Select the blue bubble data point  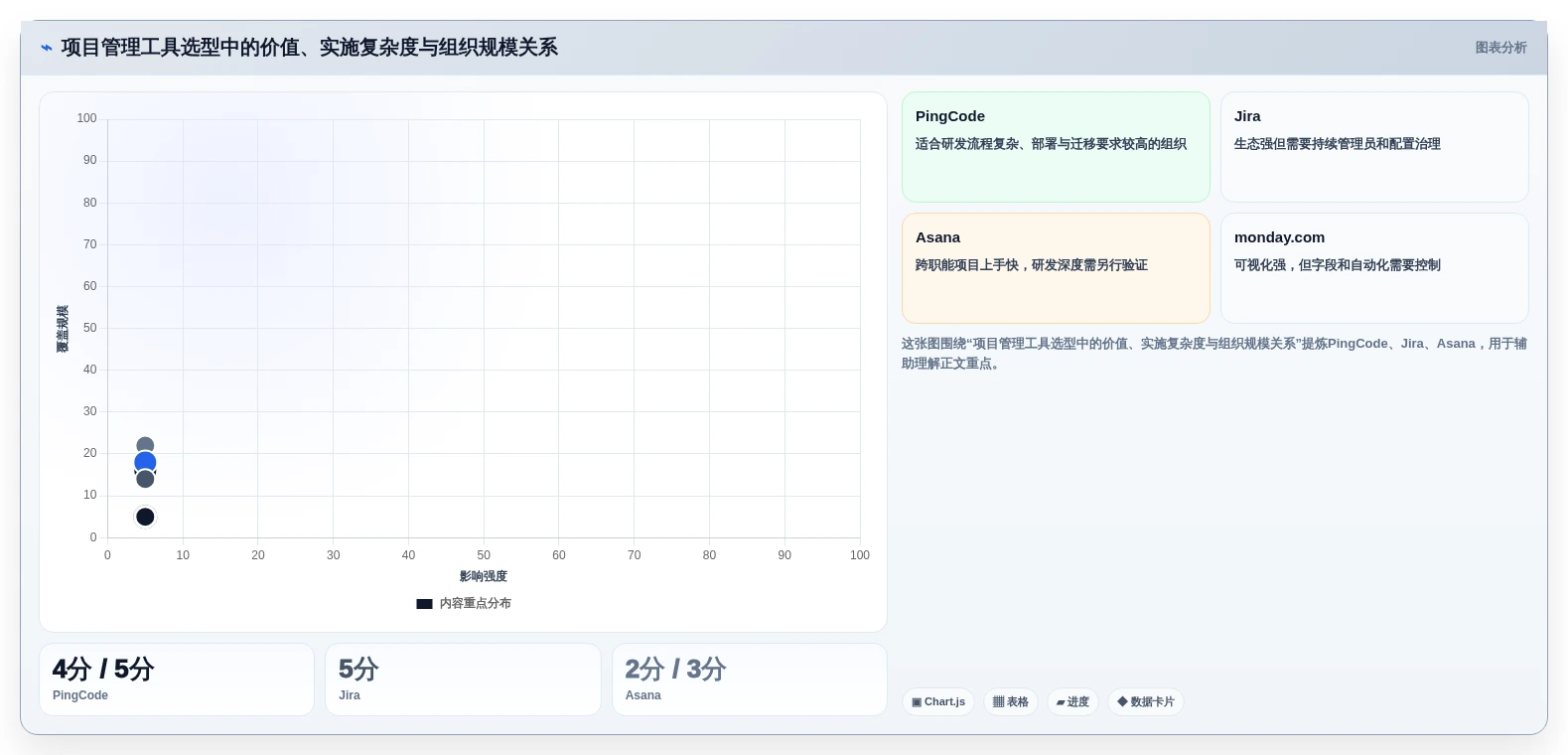145,462
